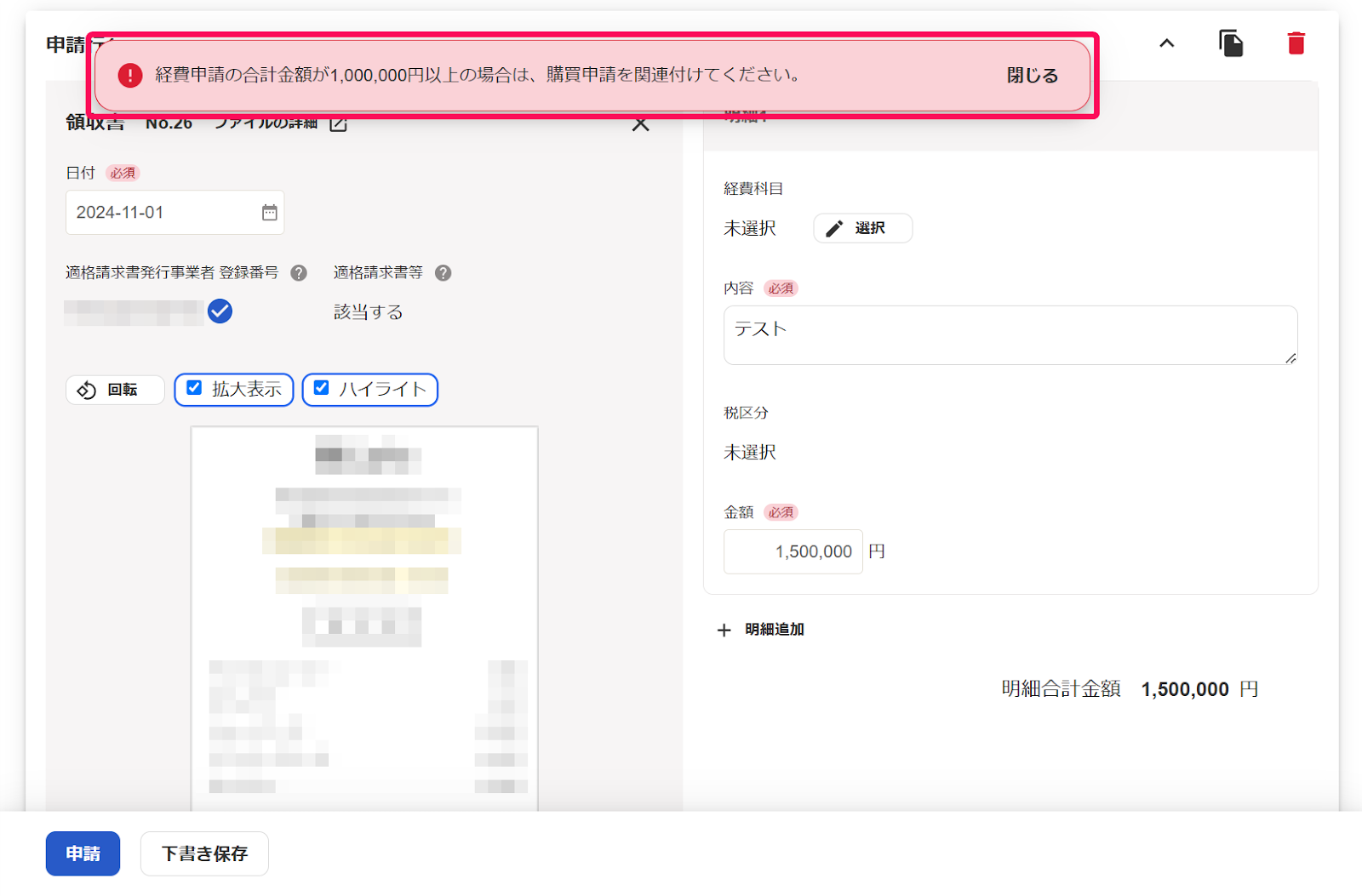Click the receipt image thumbnail

(364, 619)
